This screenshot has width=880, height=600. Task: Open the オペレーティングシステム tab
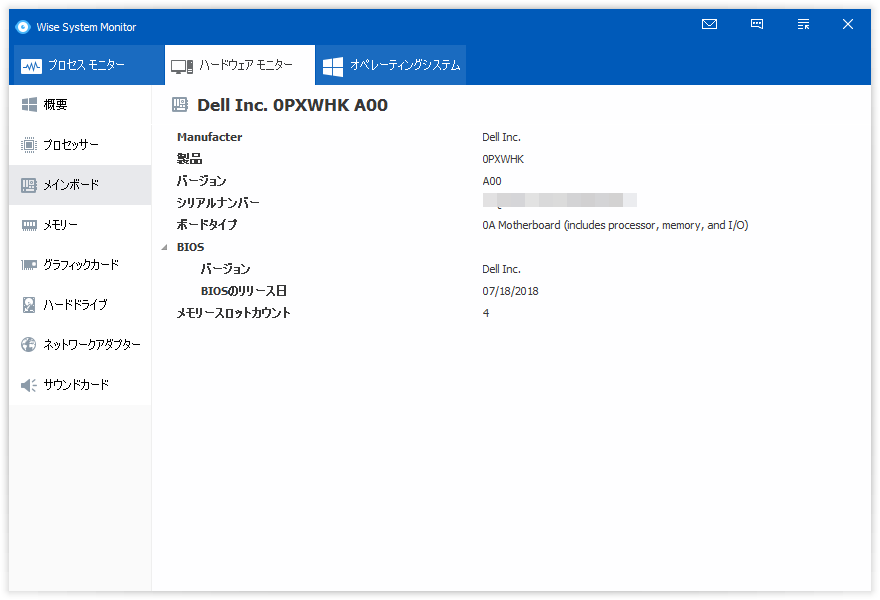391,65
